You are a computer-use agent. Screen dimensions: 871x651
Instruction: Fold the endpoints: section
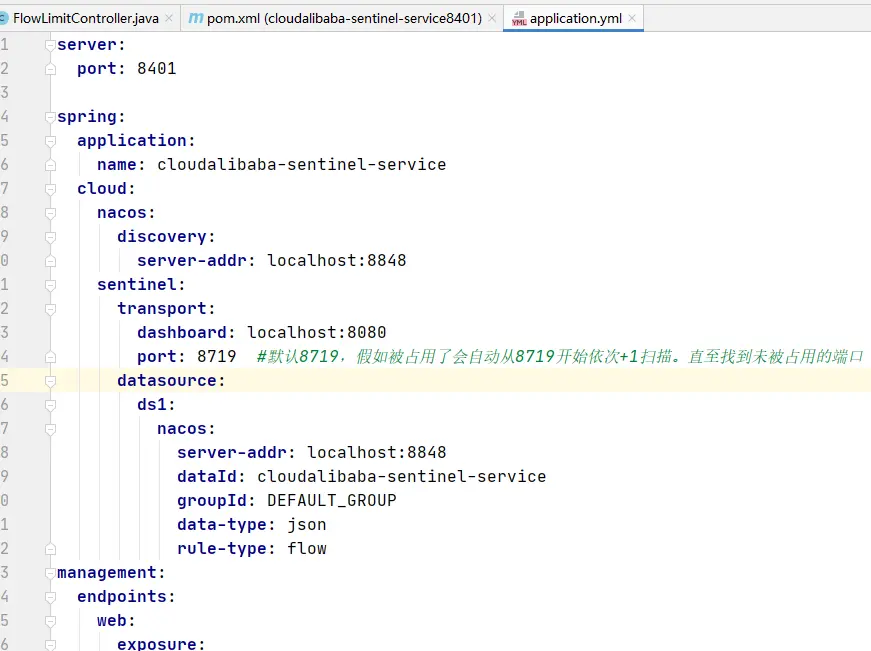(x=51, y=597)
